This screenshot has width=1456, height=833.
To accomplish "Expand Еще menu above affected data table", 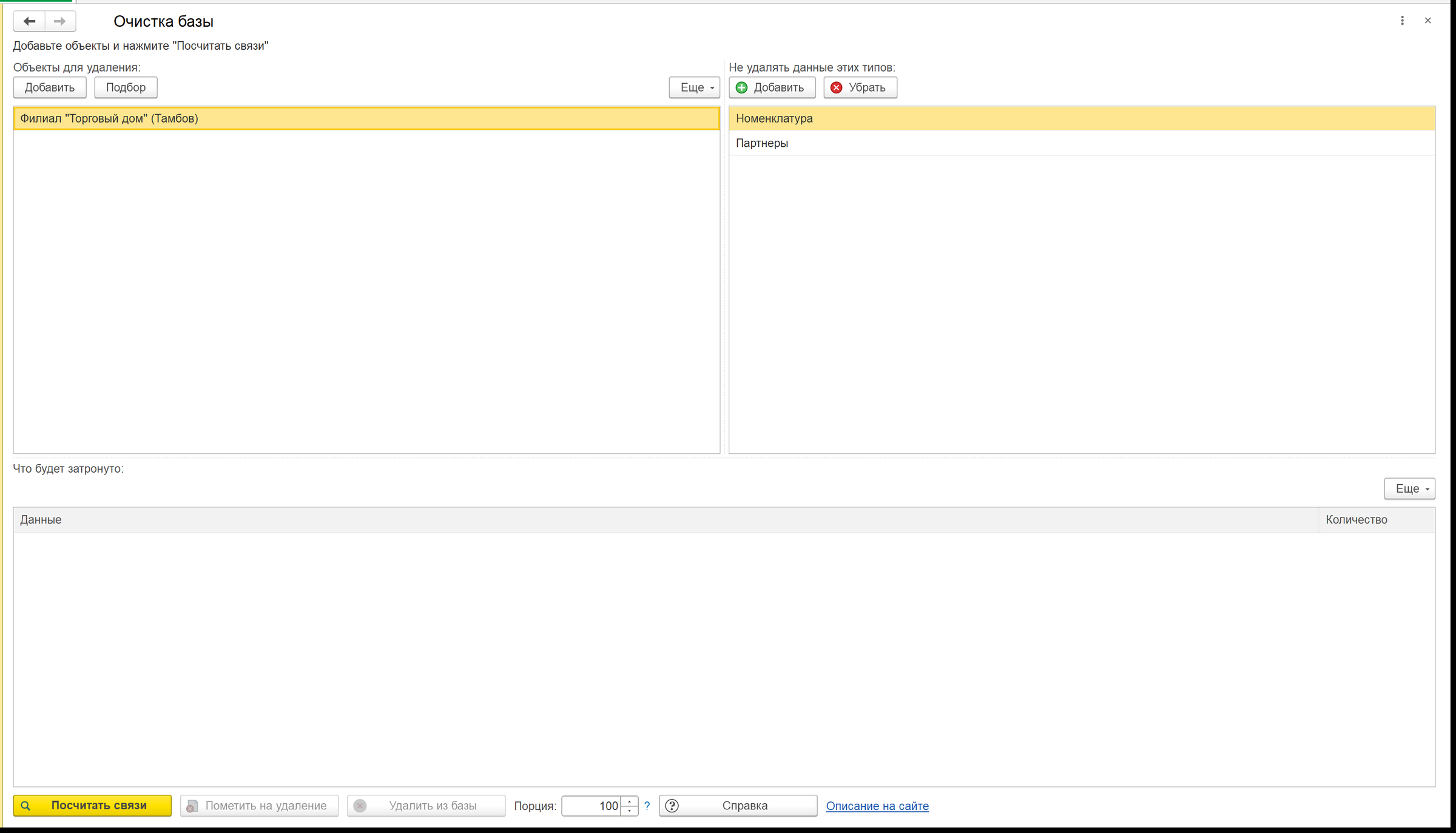I will pyautogui.click(x=1409, y=488).
